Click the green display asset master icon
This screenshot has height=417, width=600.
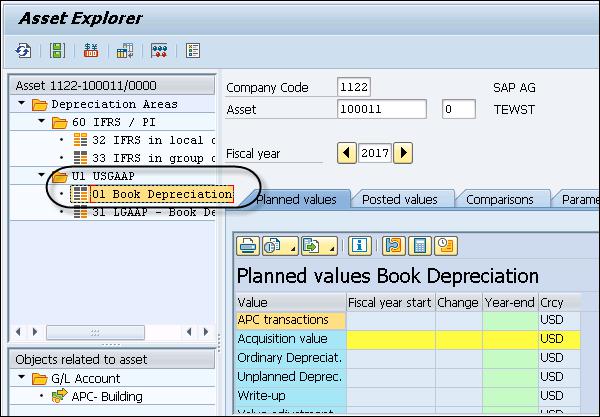(57, 50)
